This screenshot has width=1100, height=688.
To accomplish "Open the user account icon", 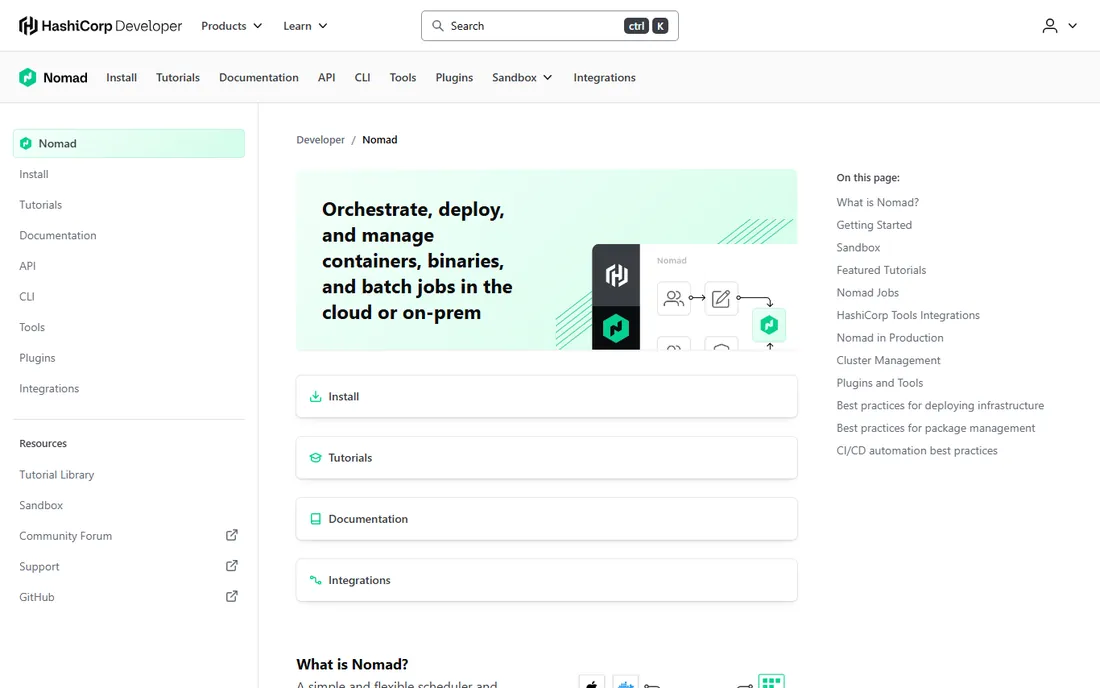I will point(1049,26).
